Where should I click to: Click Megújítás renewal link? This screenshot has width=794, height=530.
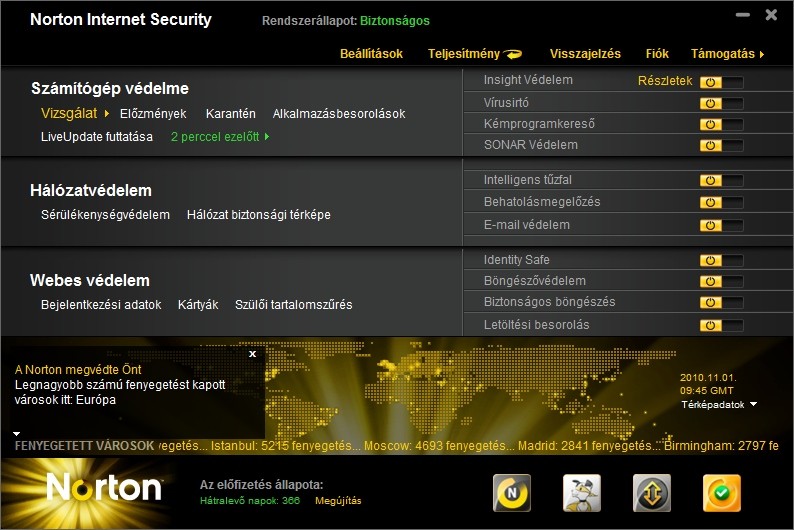coord(338,501)
